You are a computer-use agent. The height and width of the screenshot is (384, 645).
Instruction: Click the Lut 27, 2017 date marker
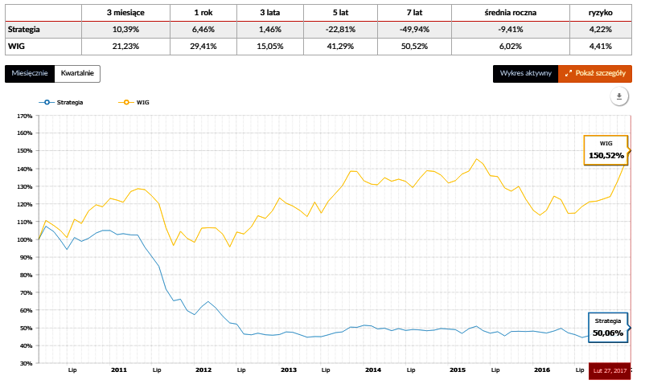pyautogui.click(x=610, y=371)
